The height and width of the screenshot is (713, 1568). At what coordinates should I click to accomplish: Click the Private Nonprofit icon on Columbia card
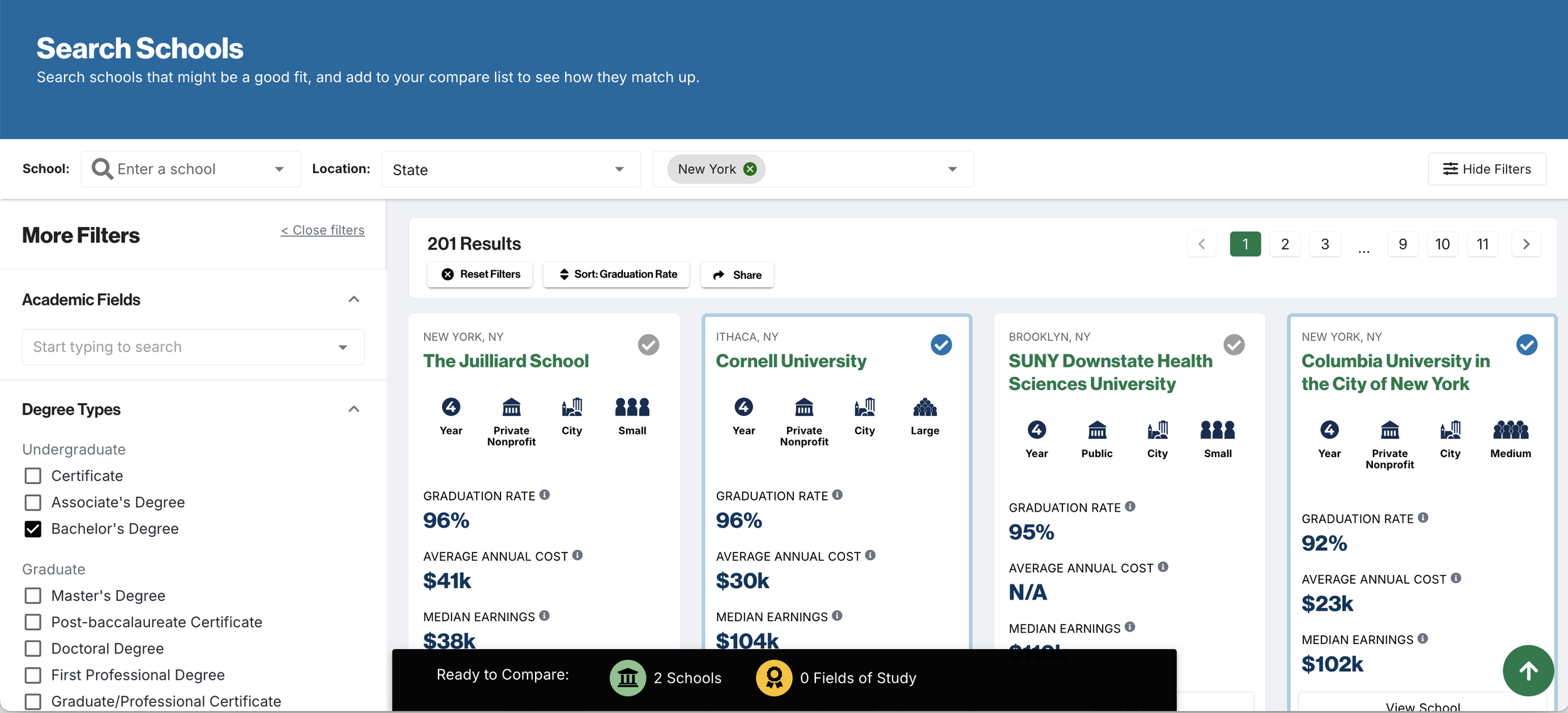[1390, 430]
